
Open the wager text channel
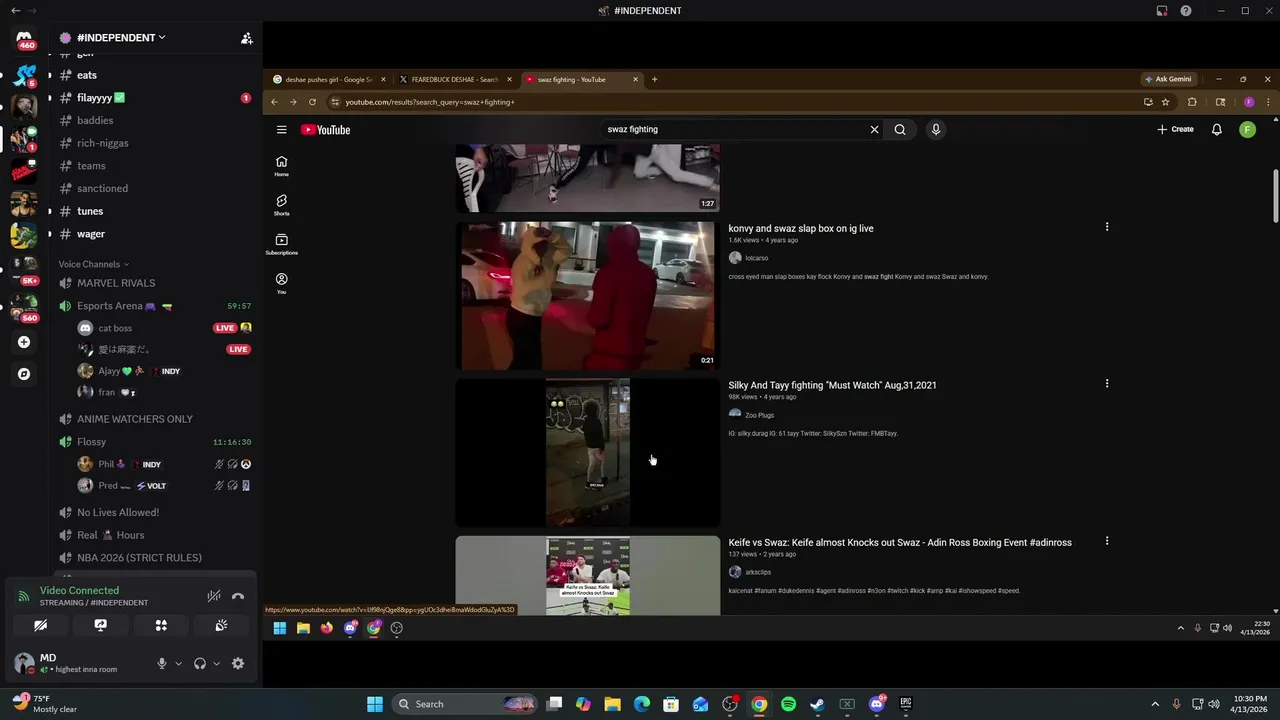[x=91, y=234]
